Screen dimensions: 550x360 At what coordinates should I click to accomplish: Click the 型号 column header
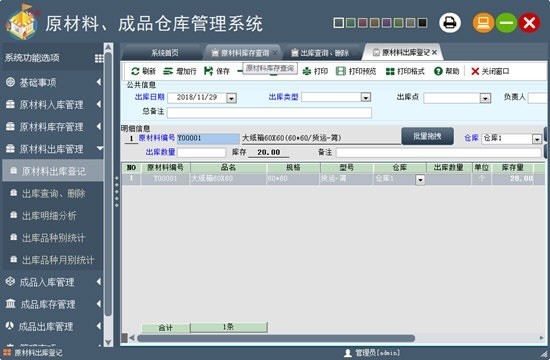347,168
